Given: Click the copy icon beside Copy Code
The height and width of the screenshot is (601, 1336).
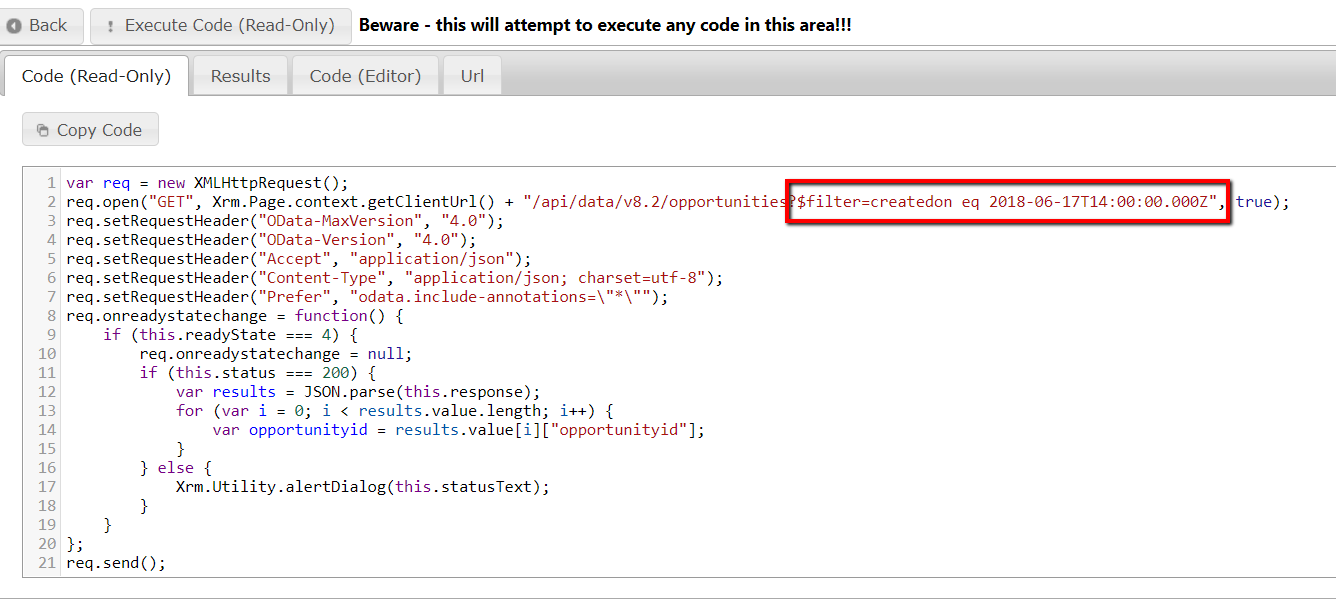Looking at the screenshot, I should pyautogui.click(x=42, y=130).
